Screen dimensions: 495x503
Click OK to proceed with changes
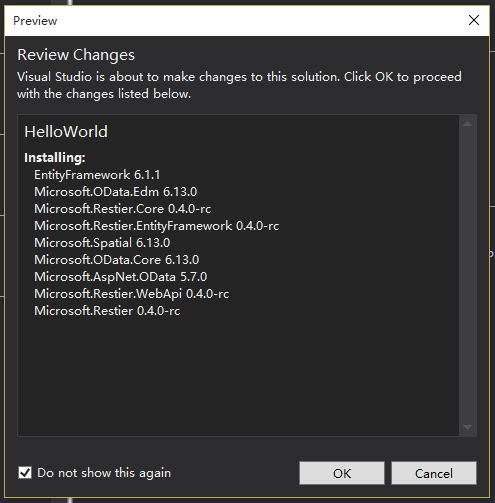342,473
